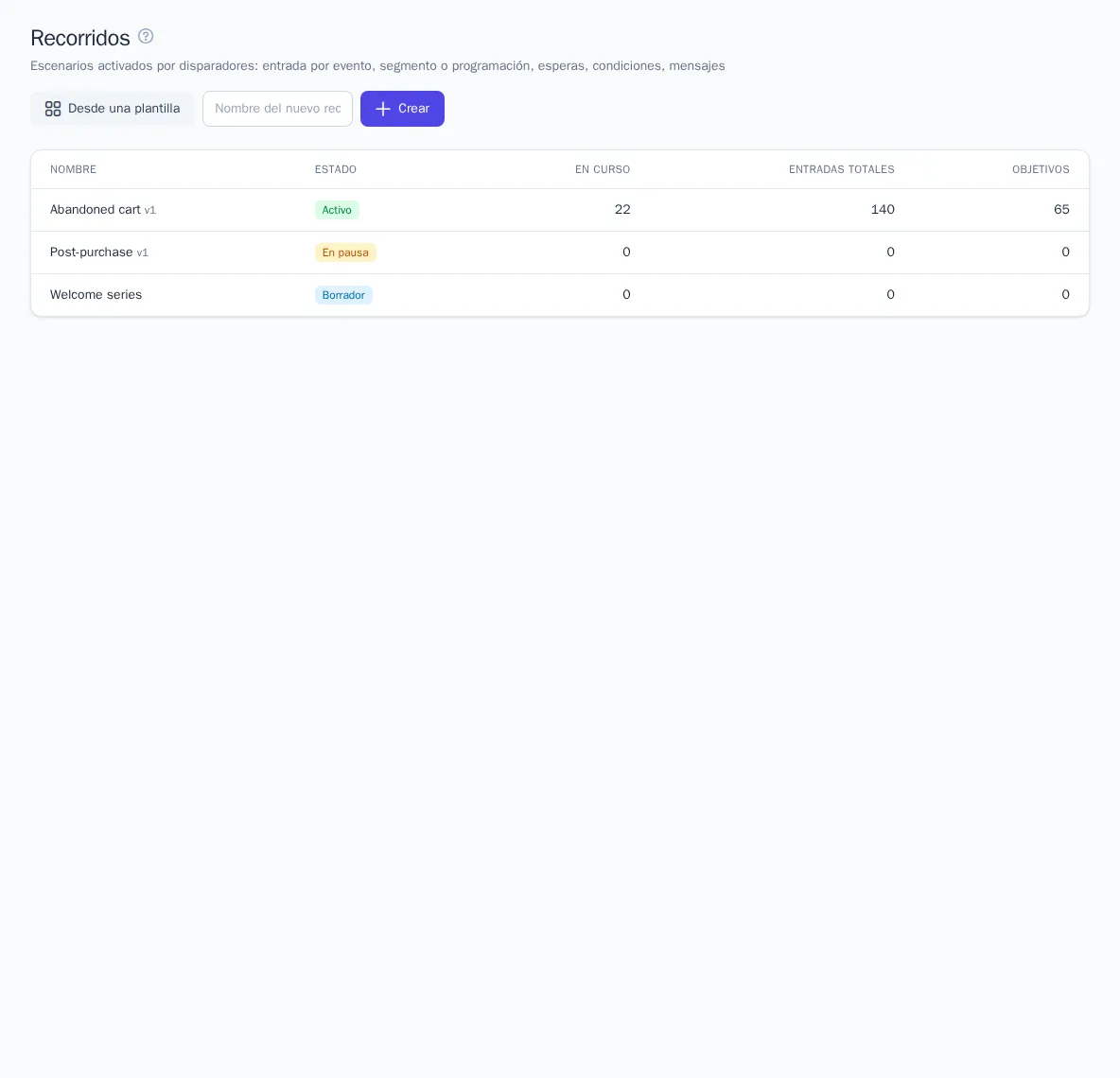Open the Abandoned cart journey
Image resolution: width=1120 pixels, height=1078 pixels.
point(95,210)
